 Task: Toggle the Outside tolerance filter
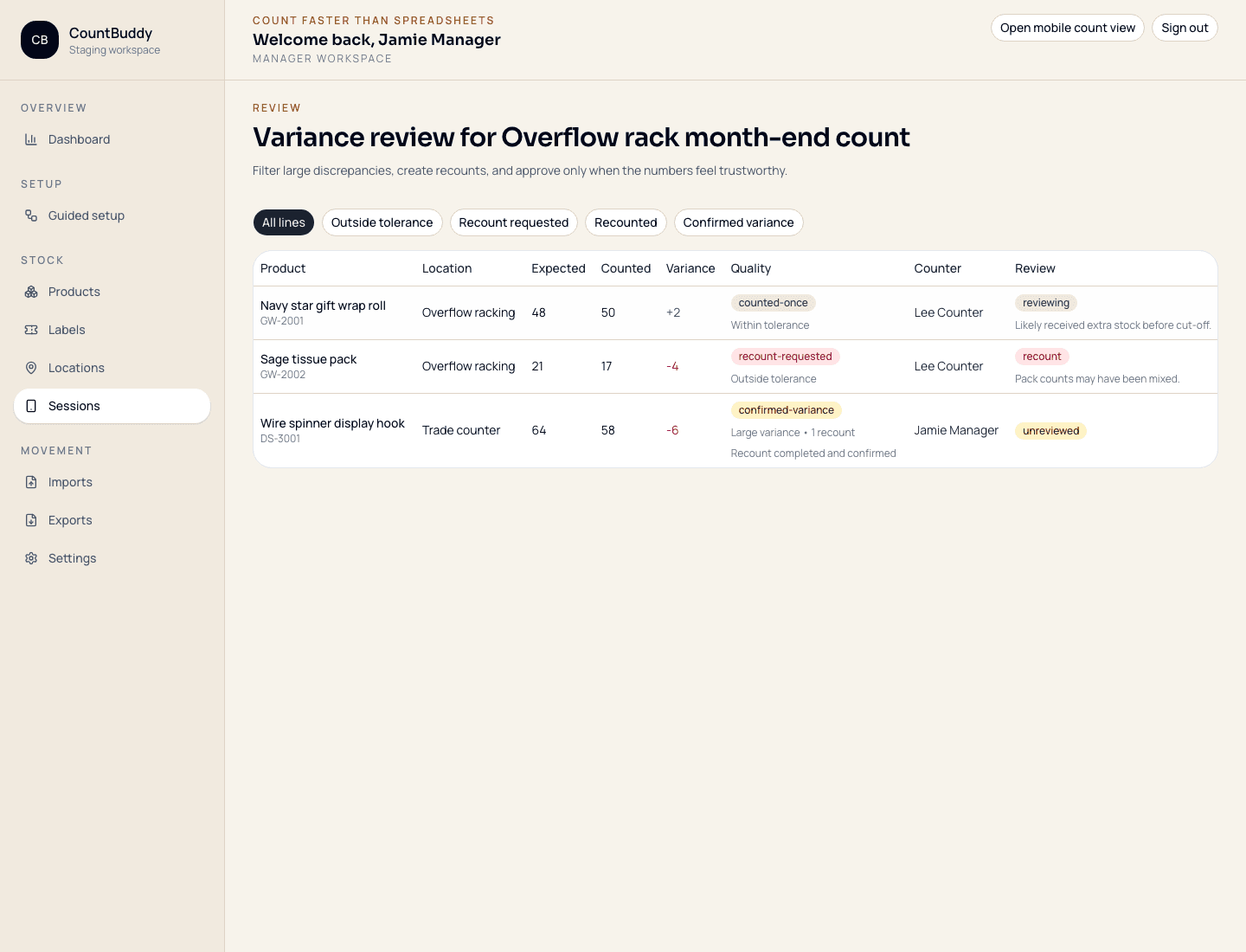tap(382, 222)
